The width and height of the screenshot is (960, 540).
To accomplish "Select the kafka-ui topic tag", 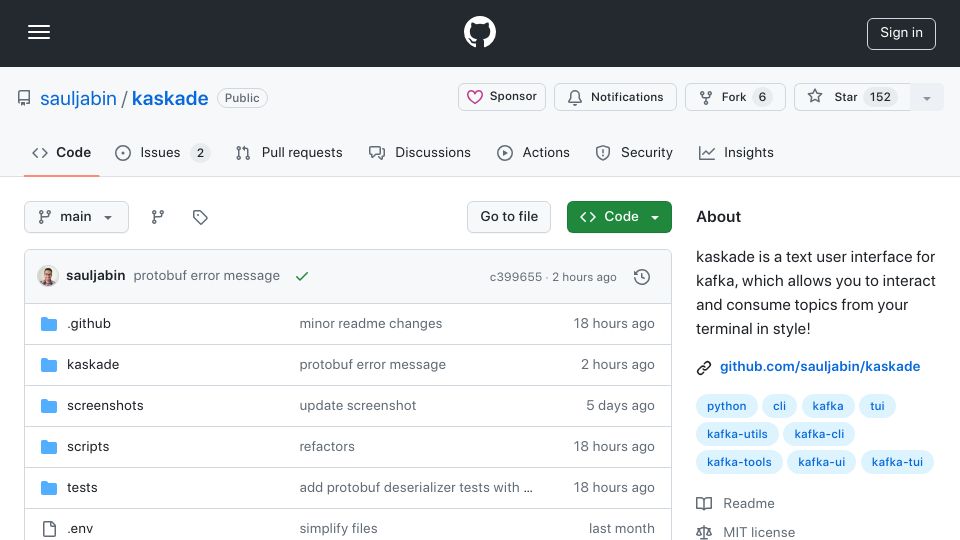I will click(822, 462).
